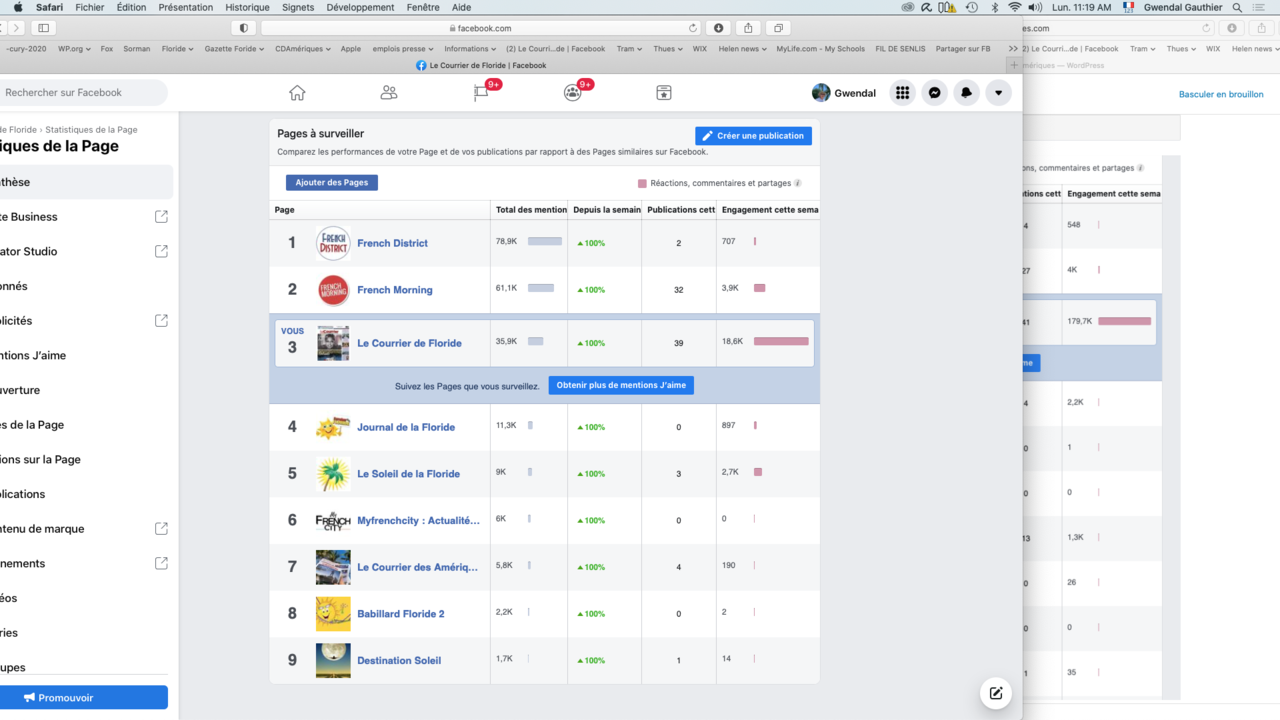This screenshot has height=720, width=1280.
Task: Click Obtenir plus de mentions J'aime button
Action: pyautogui.click(x=620, y=385)
